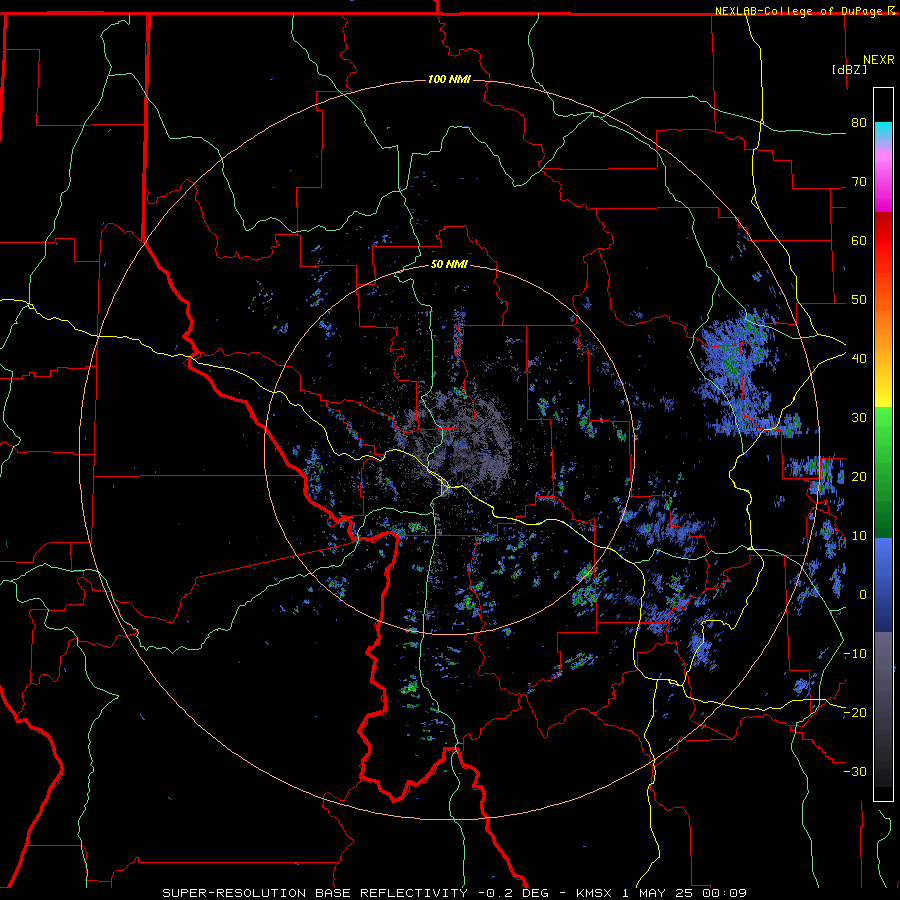
Task: Click the 80 value on dBZ scale
Action: pyautogui.click(x=859, y=122)
